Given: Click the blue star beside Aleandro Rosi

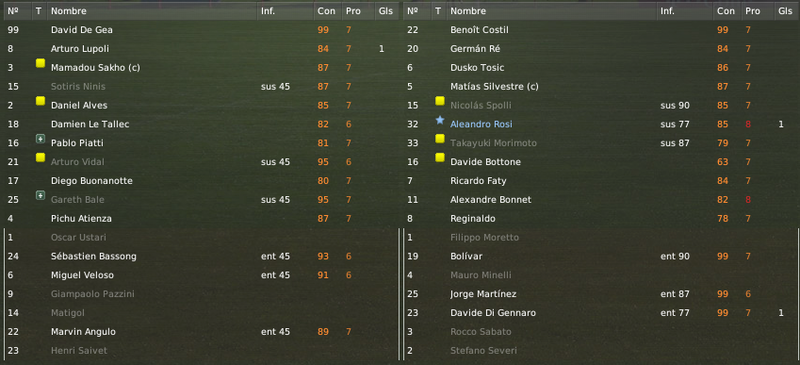Looking at the screenshot, I should [x=440, y=120].
